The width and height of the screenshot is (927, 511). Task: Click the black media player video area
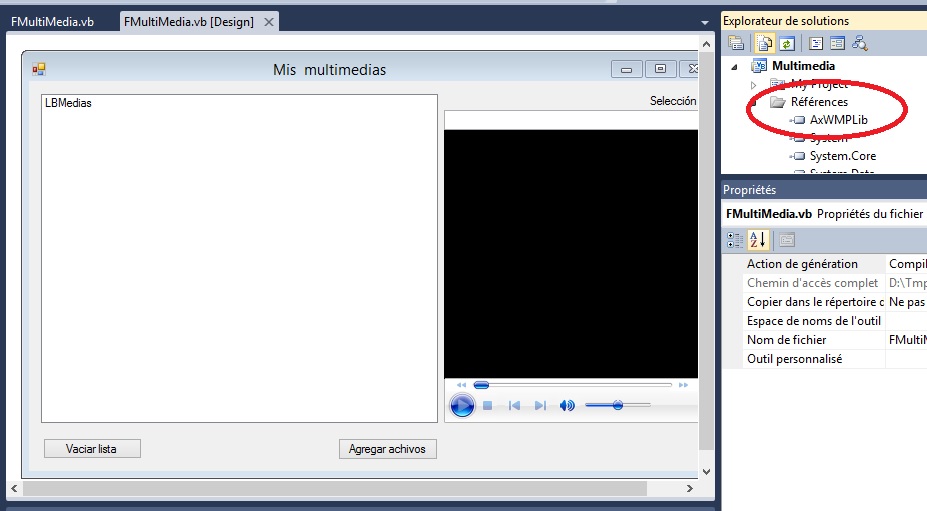click(x=571, y=254)
